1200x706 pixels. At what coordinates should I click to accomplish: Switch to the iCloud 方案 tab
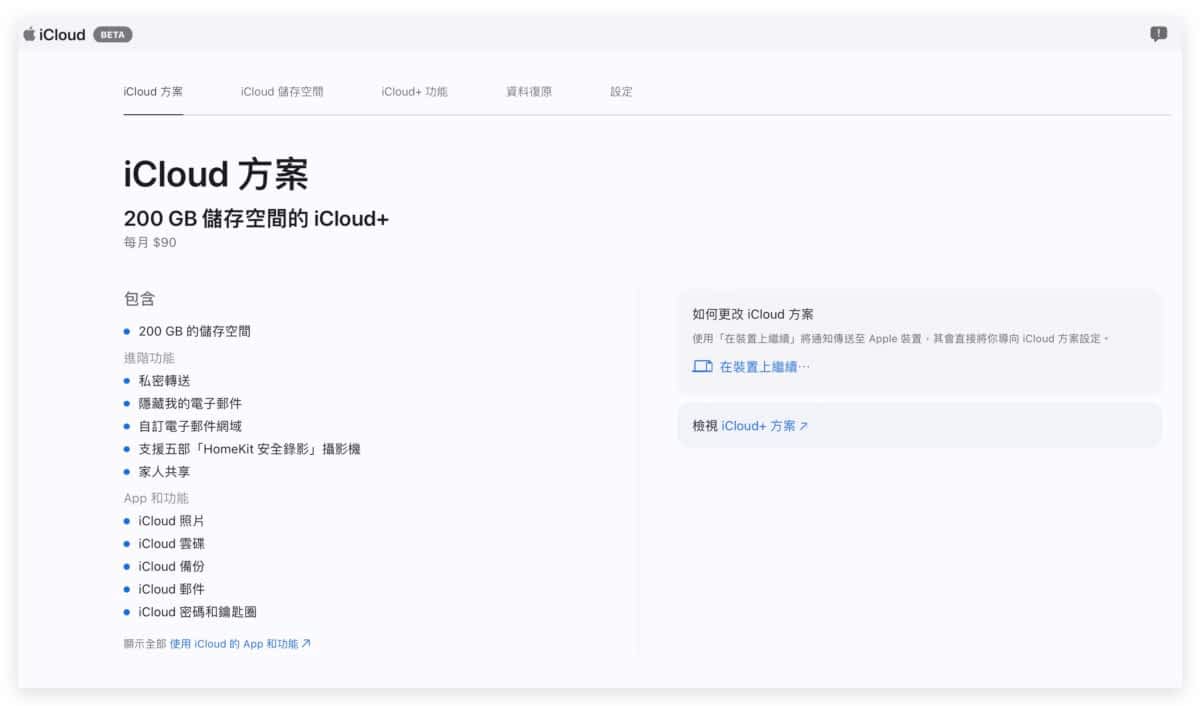[x=153, y=91]
